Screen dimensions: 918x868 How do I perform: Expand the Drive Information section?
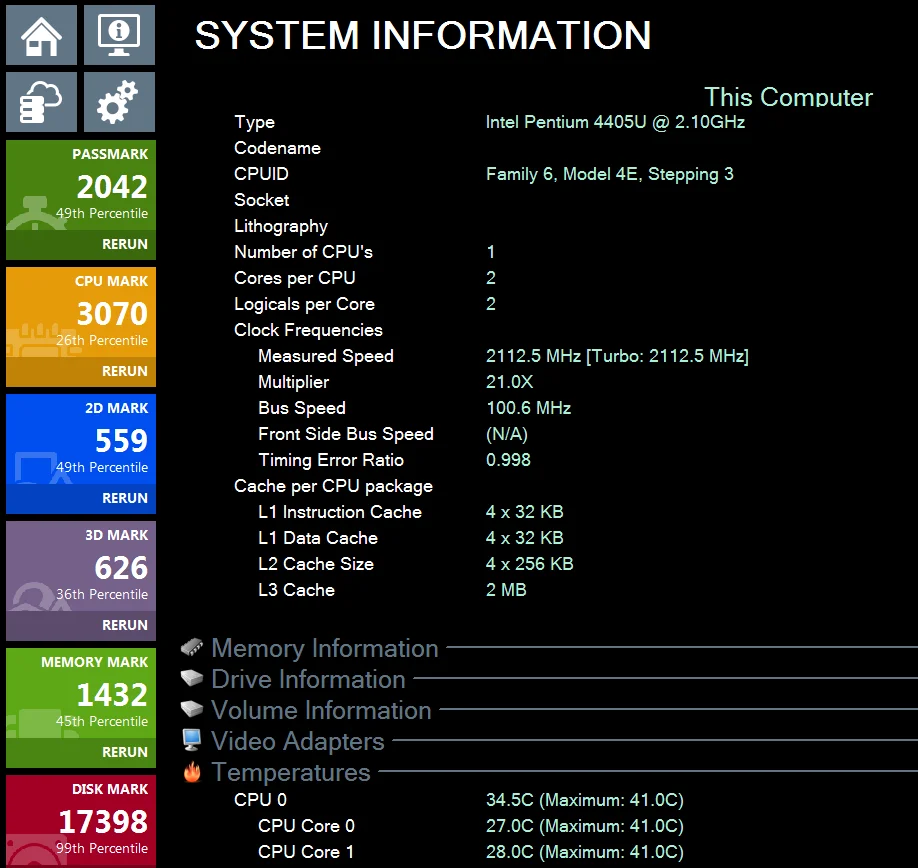tap(309, 679)
